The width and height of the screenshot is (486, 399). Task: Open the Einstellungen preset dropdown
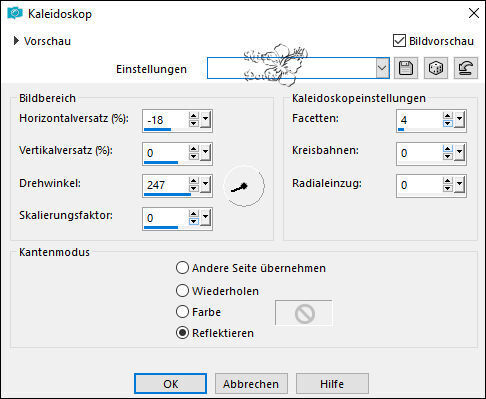tap(382, 68)
